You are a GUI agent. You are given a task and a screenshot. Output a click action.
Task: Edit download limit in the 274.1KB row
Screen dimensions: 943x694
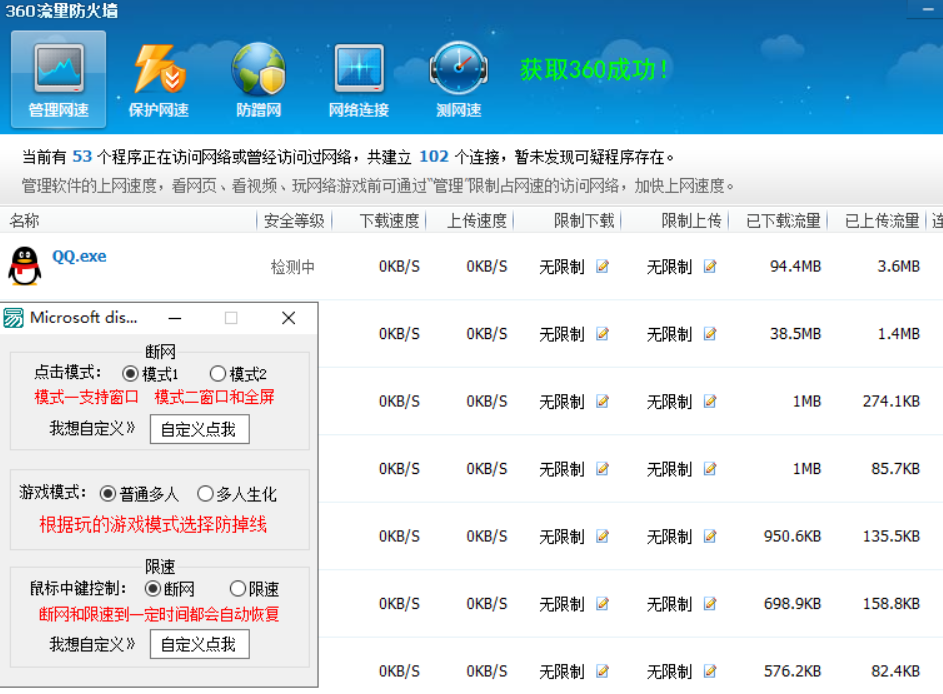tap(603, 401)
